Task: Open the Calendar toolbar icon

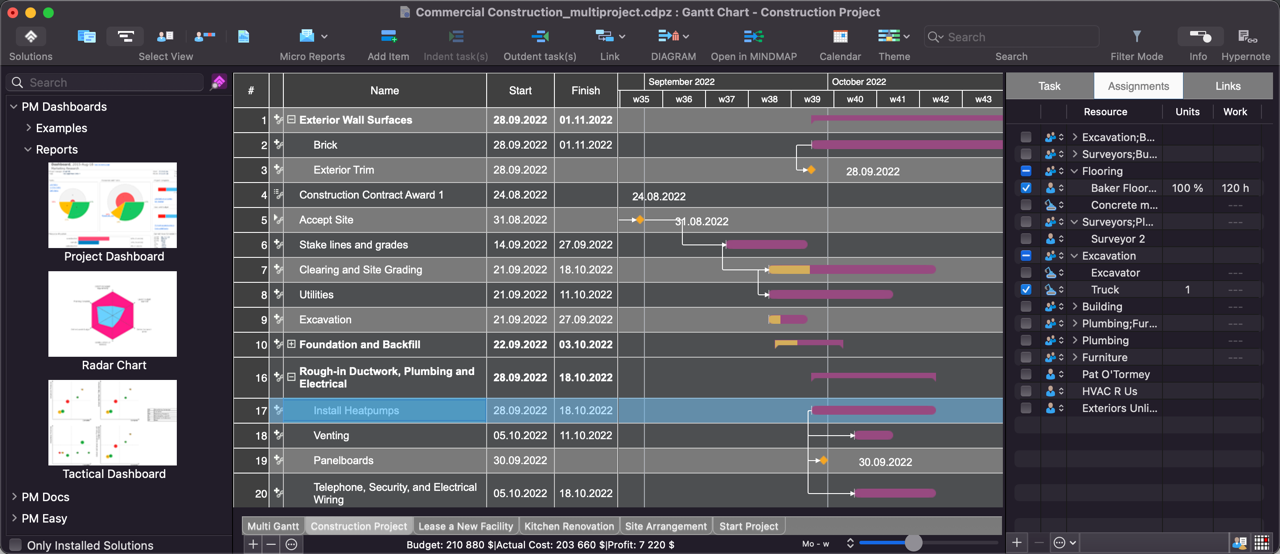Action: click(840, 37)
